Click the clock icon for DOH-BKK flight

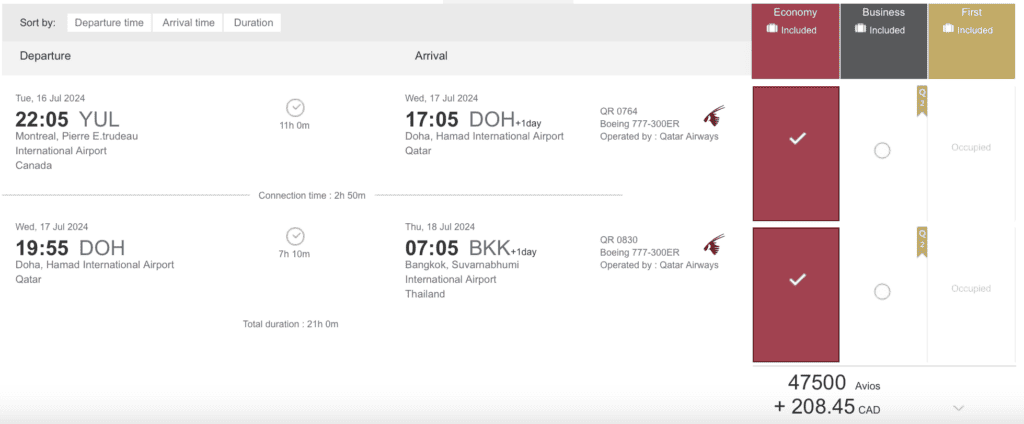click(295, 236)
